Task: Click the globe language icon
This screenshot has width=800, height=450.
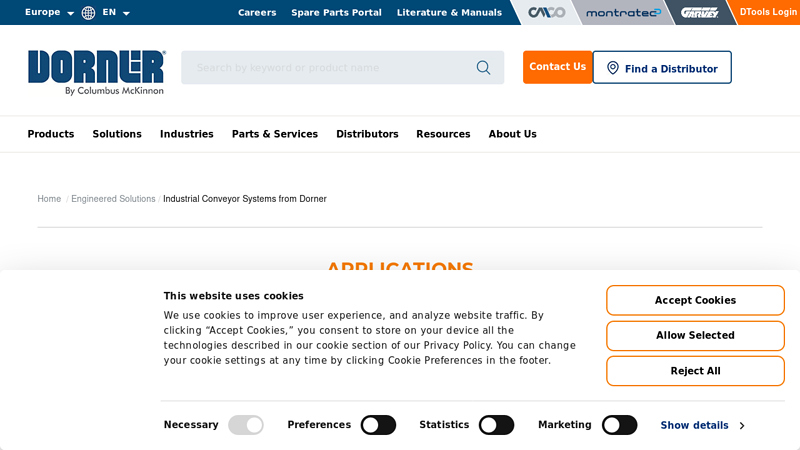Action: [89, 13]
